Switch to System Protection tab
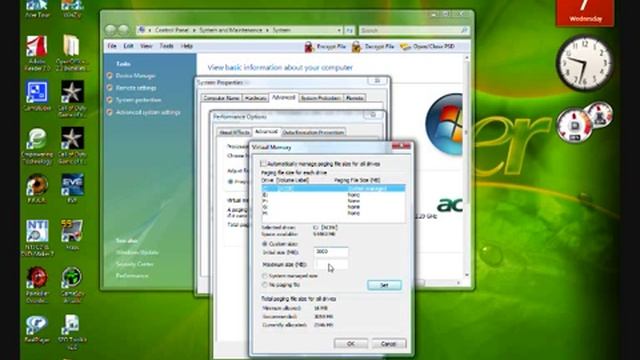 click(321, 98)
